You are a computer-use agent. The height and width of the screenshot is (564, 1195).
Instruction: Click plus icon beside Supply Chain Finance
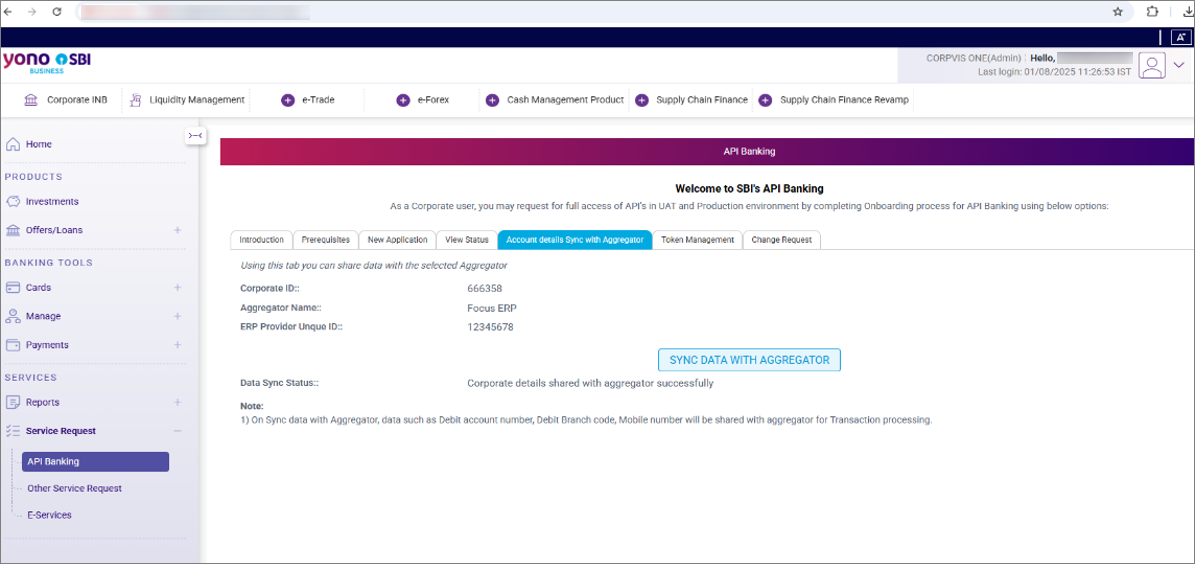tap(642, 100)
